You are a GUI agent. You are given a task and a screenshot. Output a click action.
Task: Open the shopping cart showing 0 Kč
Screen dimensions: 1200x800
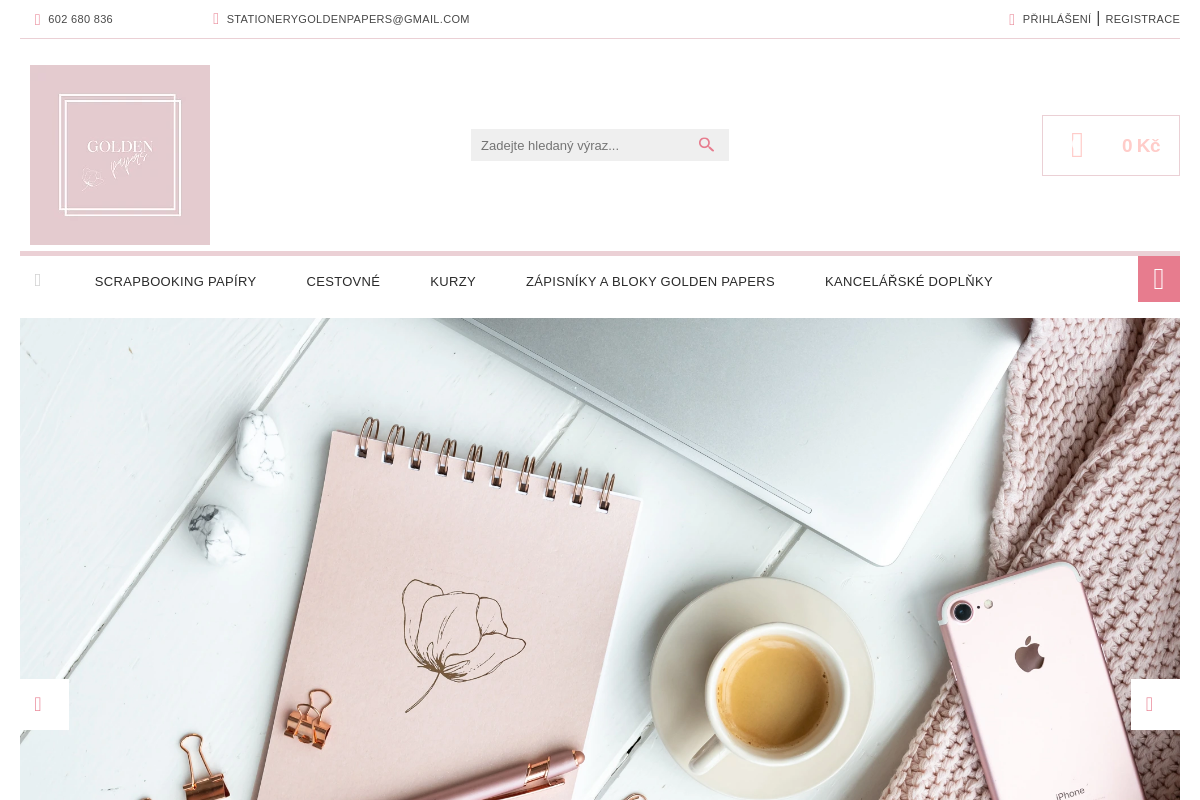click(1111, 146)
